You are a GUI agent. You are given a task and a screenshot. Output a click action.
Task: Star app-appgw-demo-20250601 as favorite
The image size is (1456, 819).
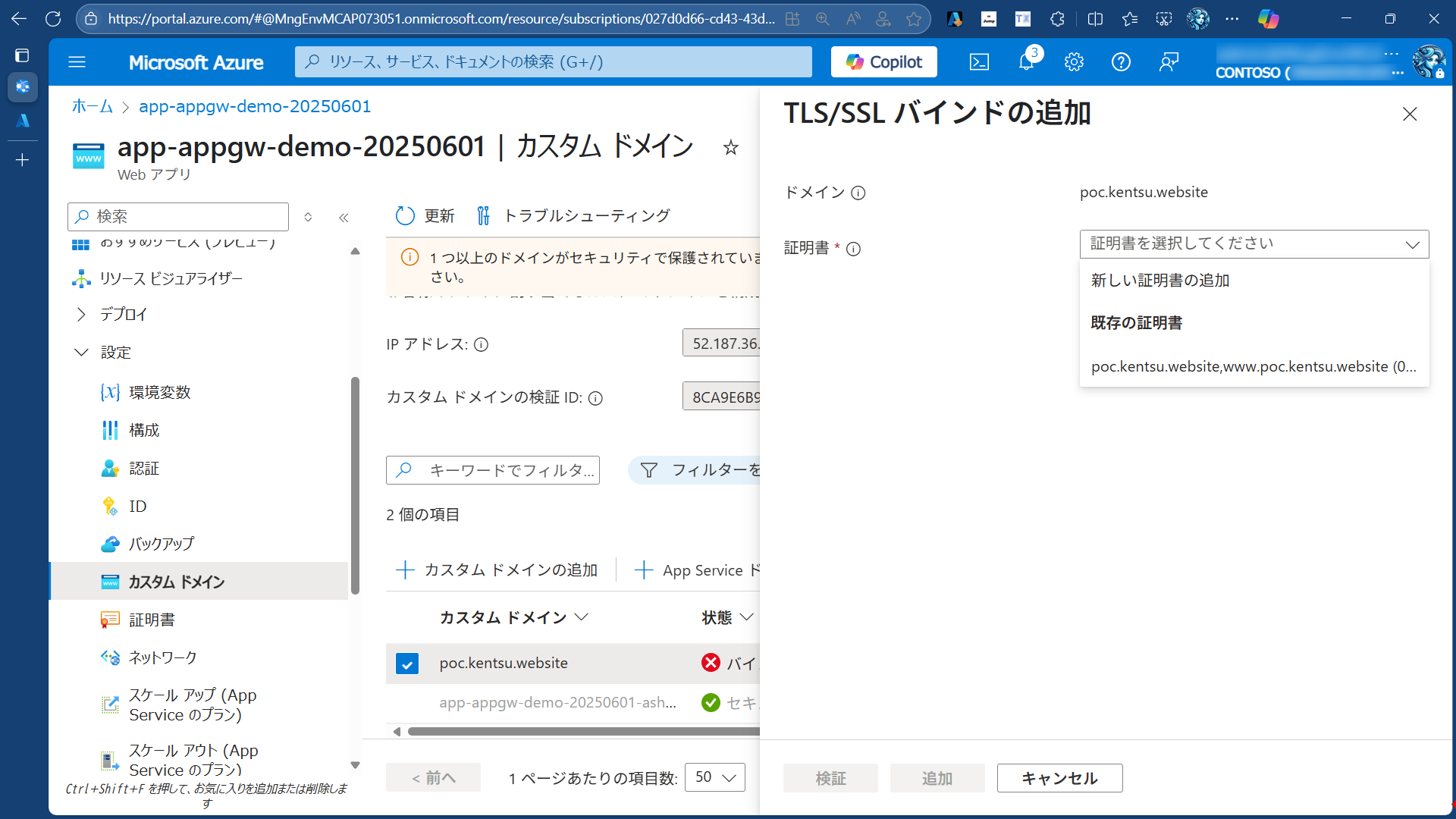coord(730,147)
